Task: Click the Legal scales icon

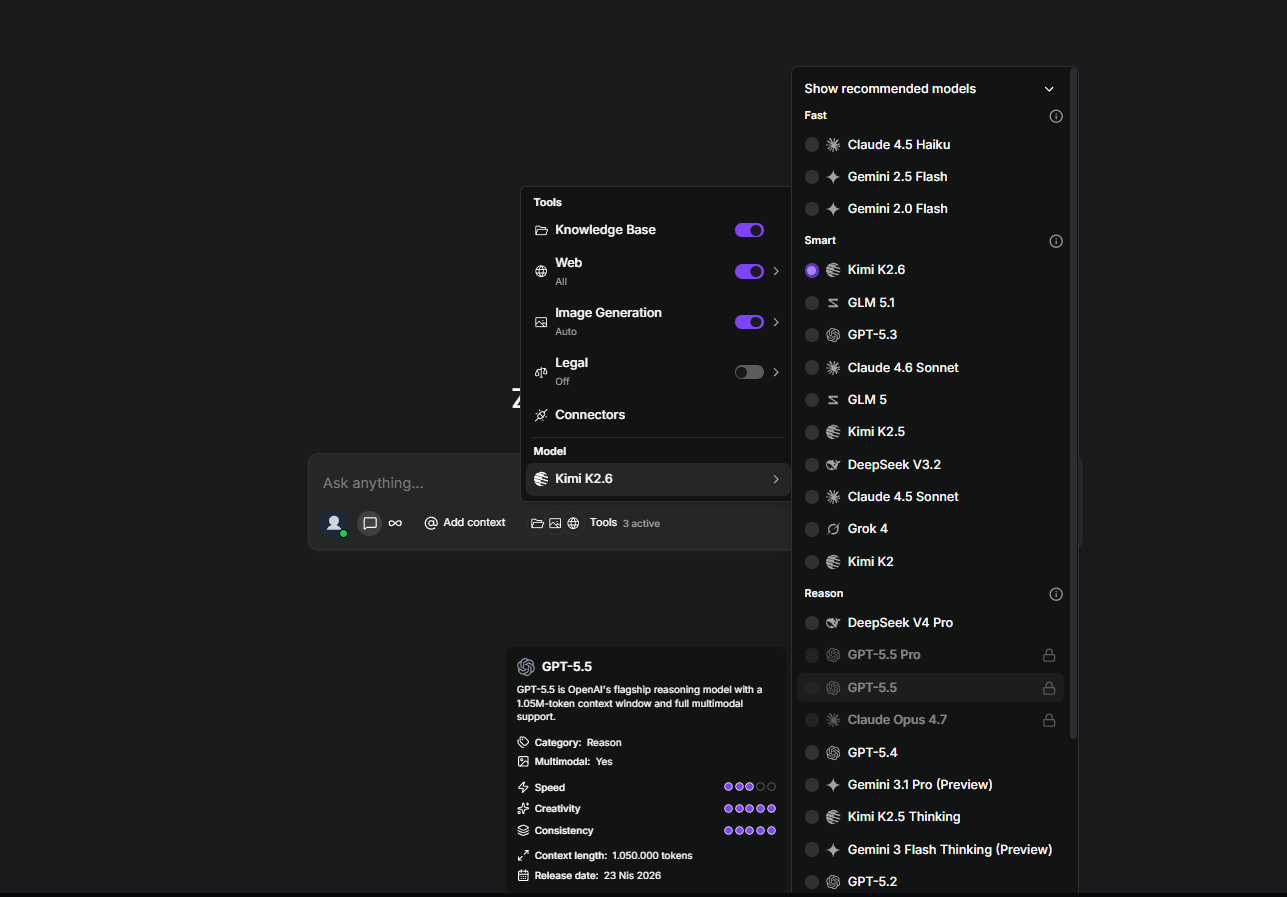Action: (541, 372)
